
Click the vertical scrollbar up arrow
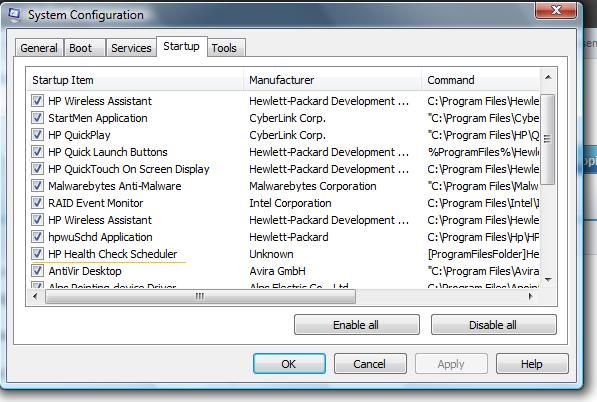click(x=548, y=78)
